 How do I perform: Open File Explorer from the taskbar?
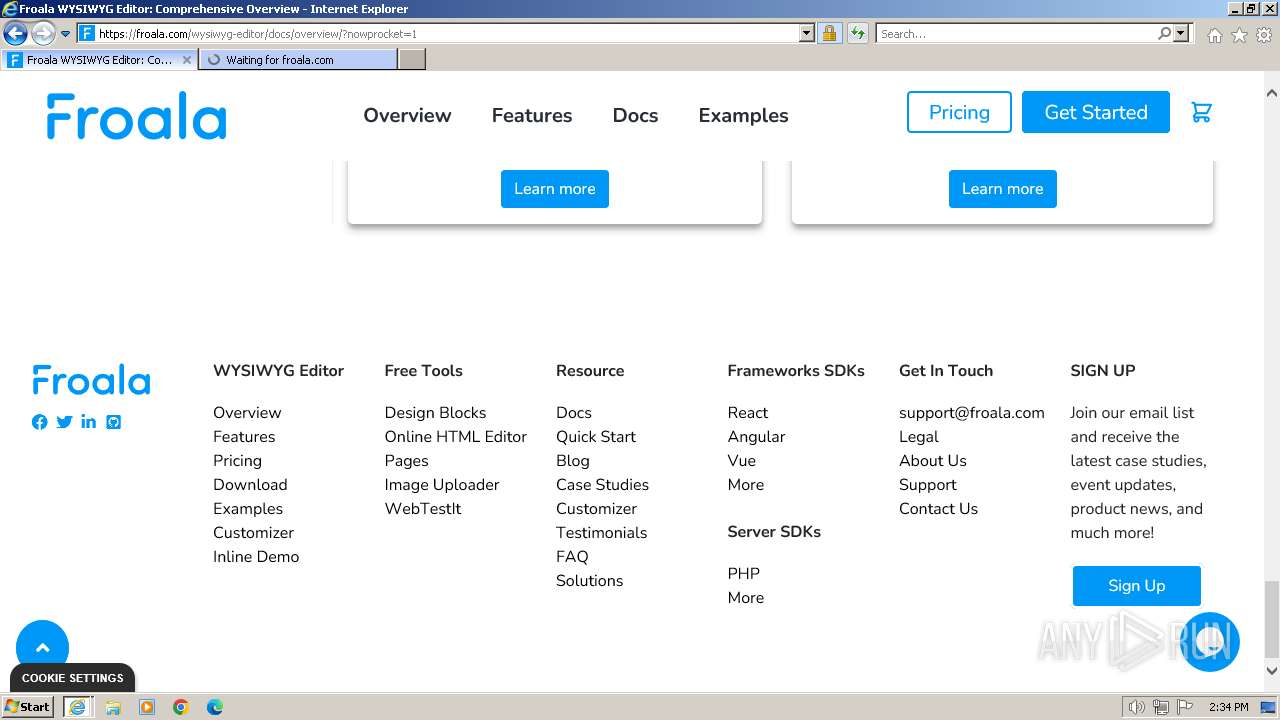click(x=113, y=707)
